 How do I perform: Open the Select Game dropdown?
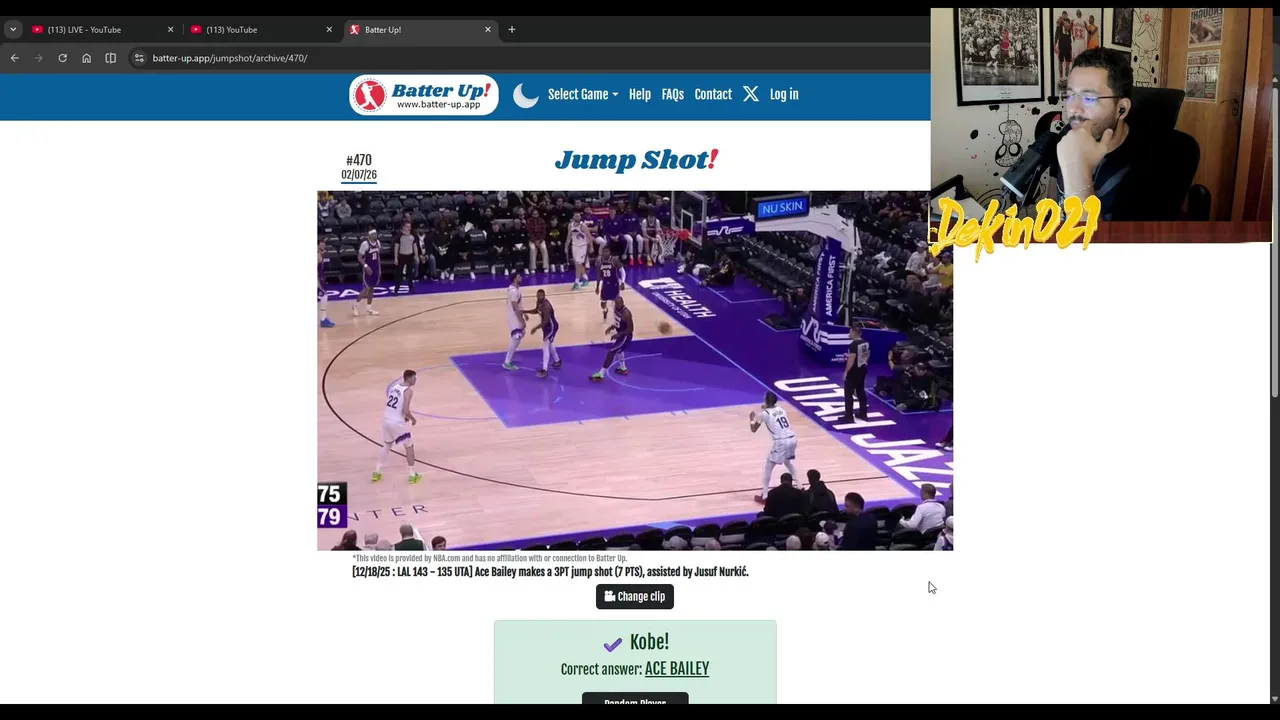point(583,94)
